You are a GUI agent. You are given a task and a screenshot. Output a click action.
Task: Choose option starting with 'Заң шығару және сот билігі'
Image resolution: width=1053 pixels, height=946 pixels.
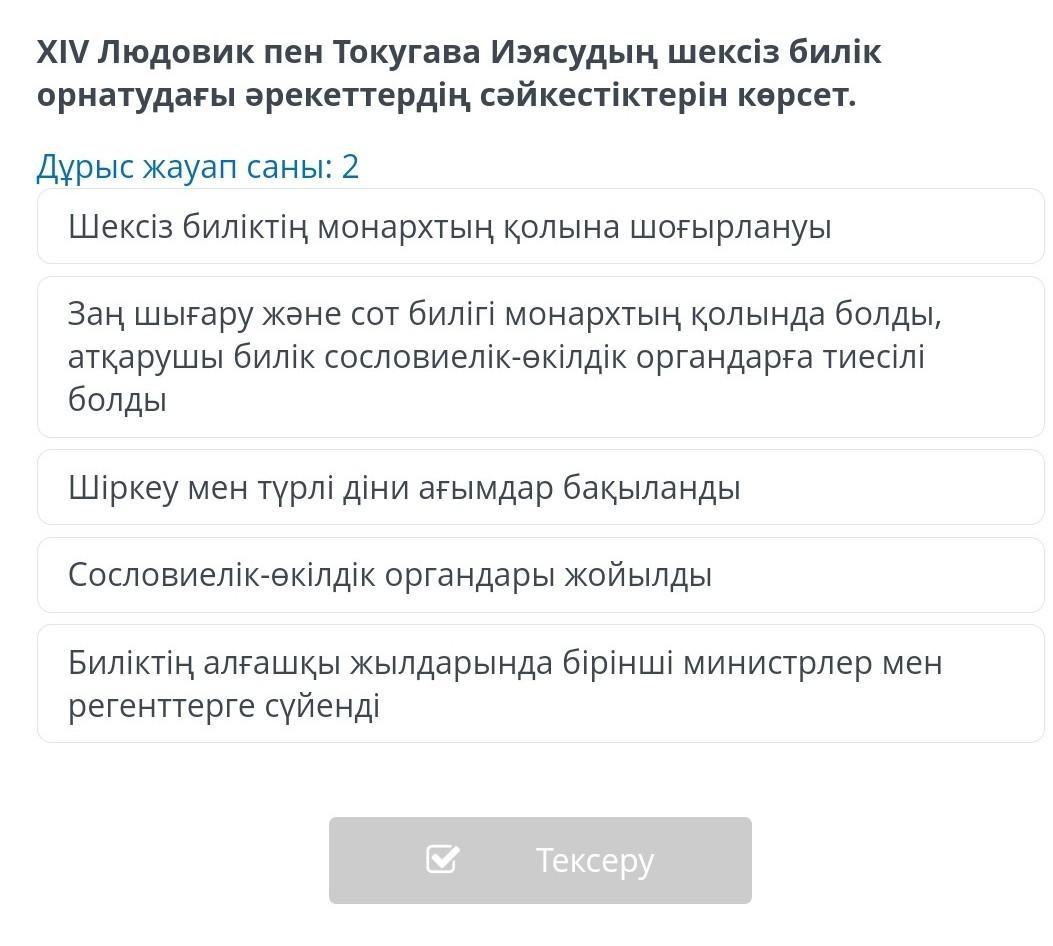click(x=541, y=357)
